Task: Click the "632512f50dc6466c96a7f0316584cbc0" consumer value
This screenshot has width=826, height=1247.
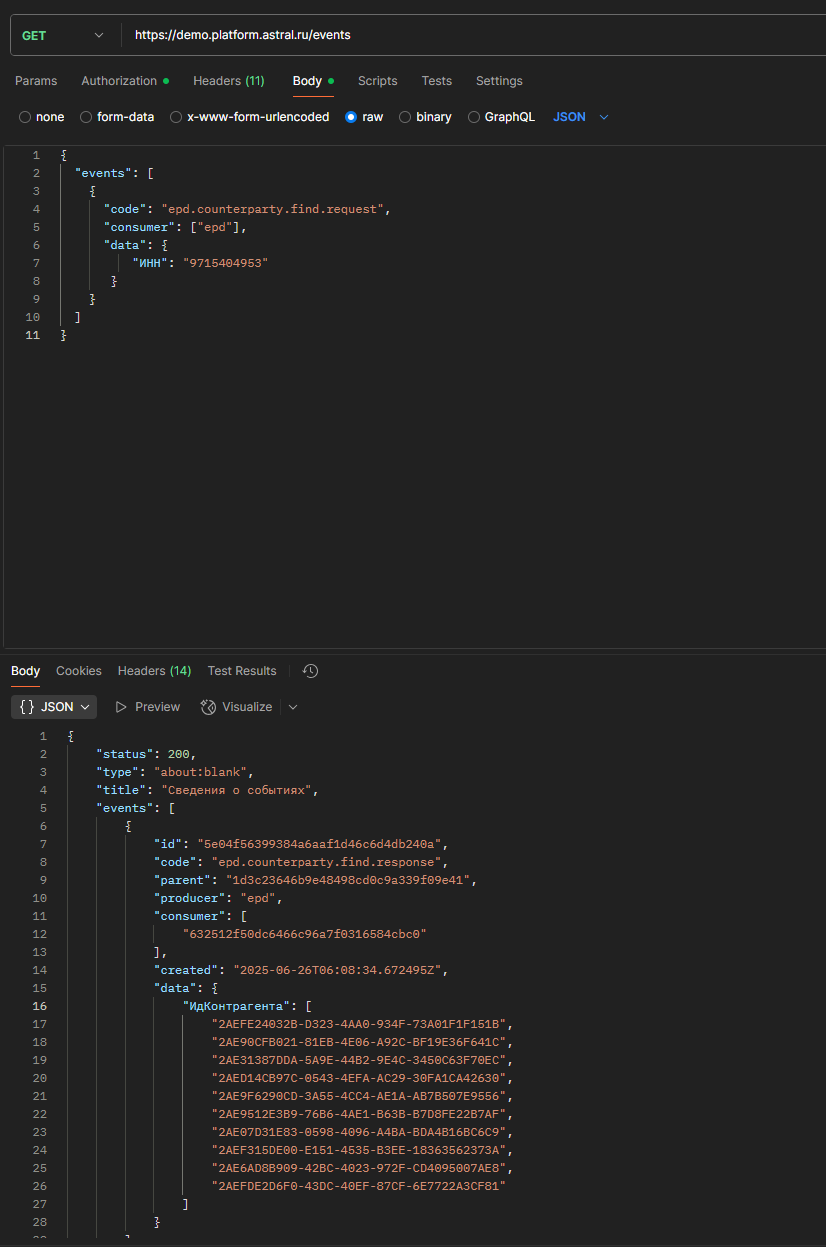Action: point(304,934)
